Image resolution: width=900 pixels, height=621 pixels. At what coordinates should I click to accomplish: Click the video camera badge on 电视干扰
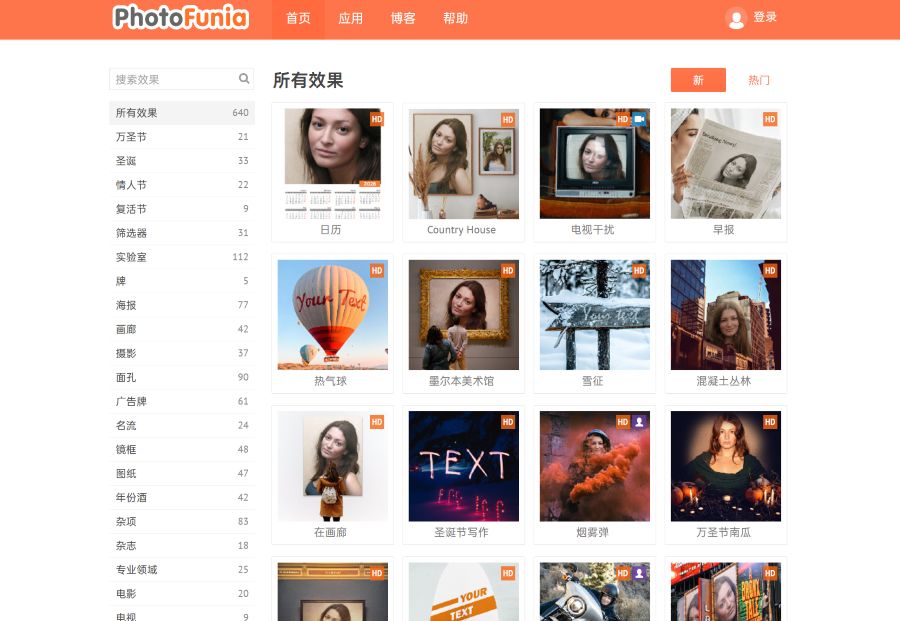(639, 119)
